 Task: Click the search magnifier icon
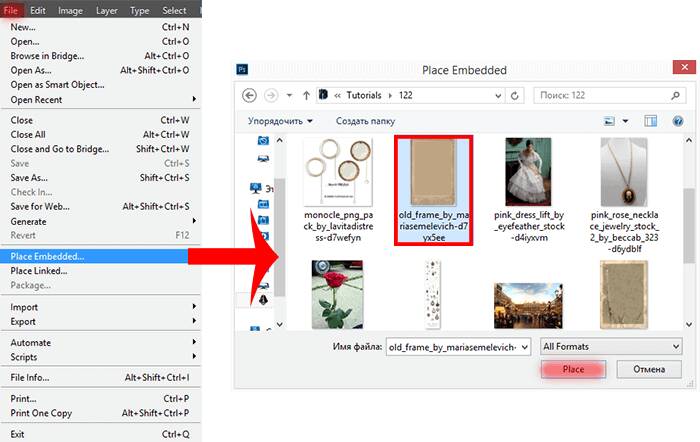click(675, 95)
